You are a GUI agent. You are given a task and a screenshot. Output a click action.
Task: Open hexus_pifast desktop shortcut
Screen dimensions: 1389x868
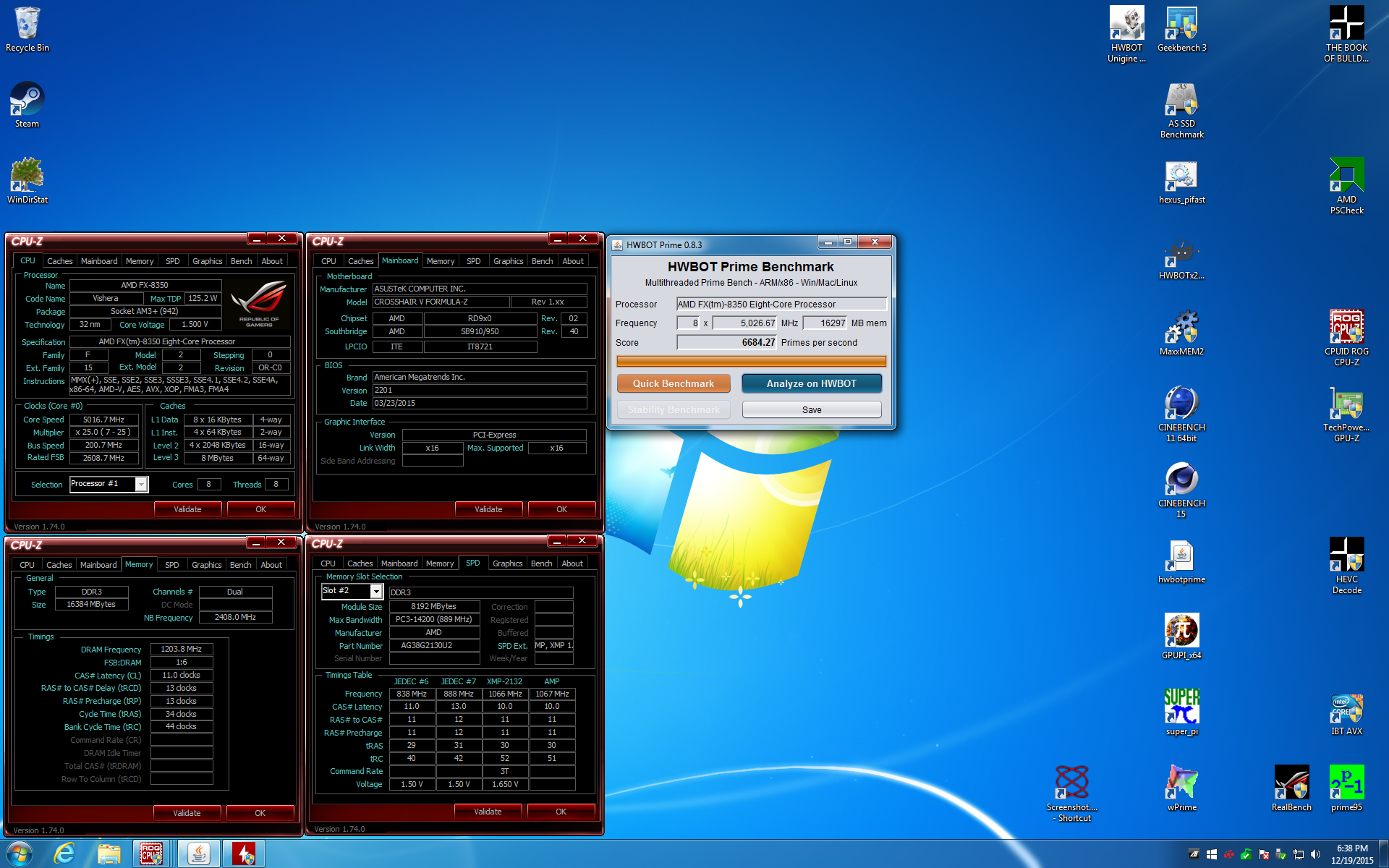(1181, 182)
